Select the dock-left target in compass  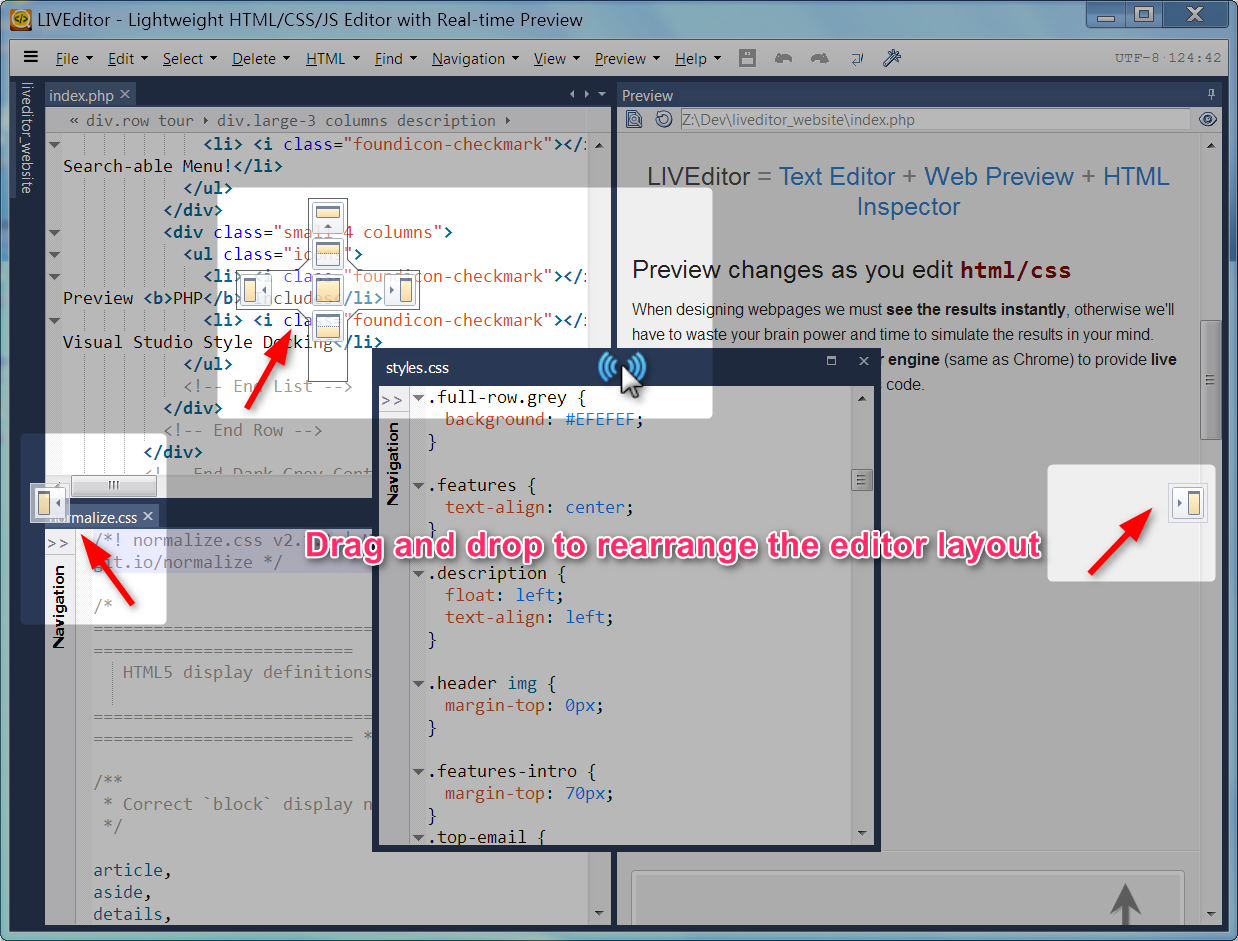(257, 290)
